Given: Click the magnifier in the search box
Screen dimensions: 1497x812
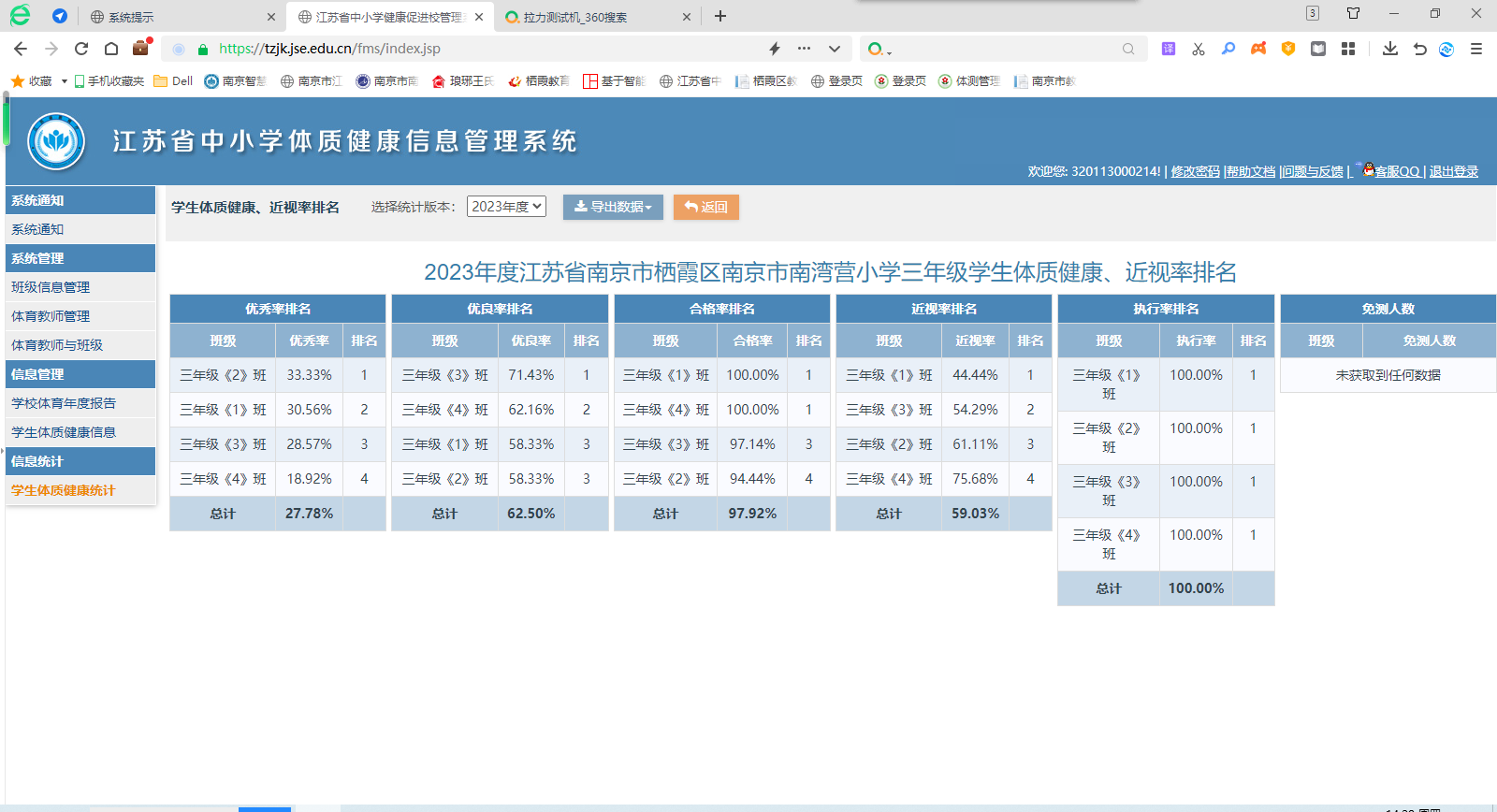Looking at the screenshot, I should tap(1128, 49).
